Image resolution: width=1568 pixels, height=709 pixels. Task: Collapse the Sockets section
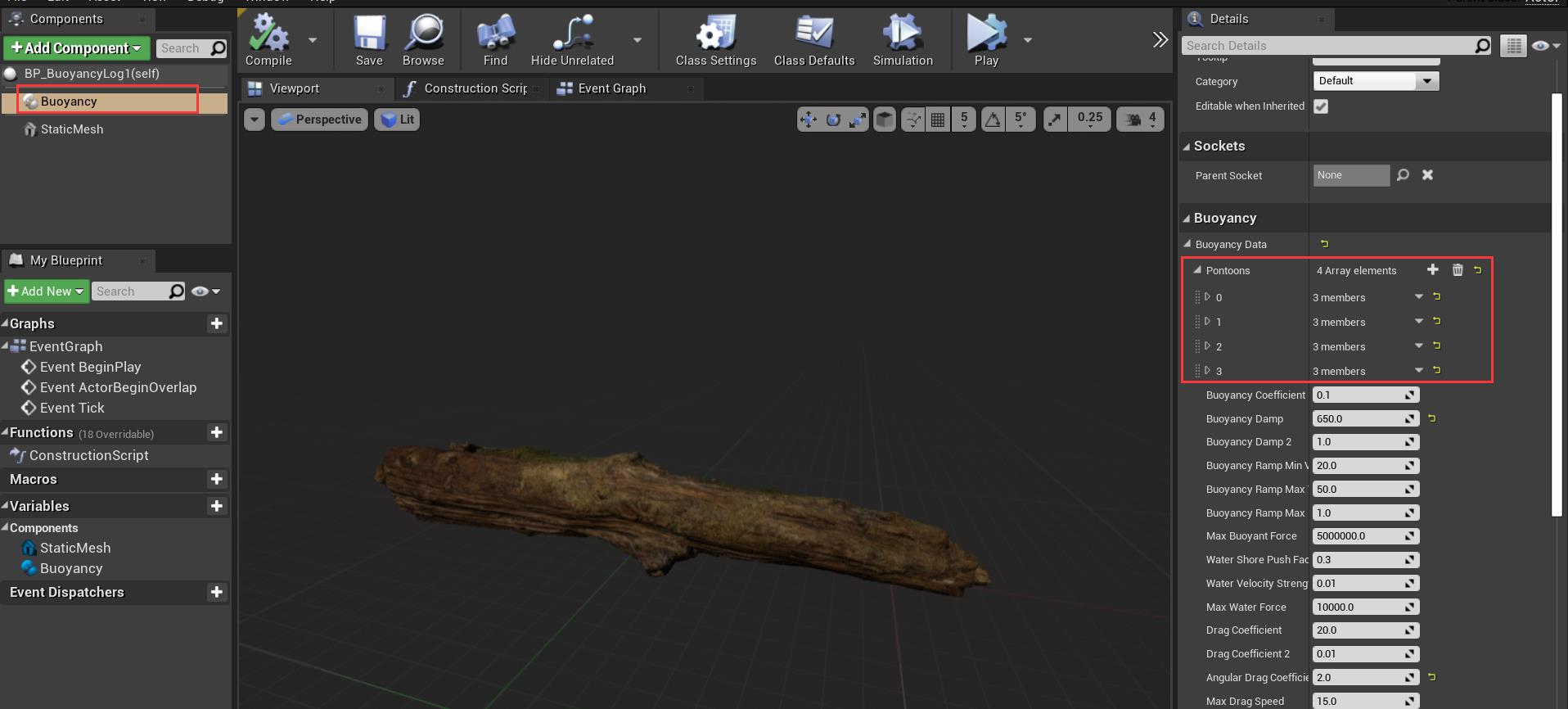pyautogui.click(x=1187, y=147)
